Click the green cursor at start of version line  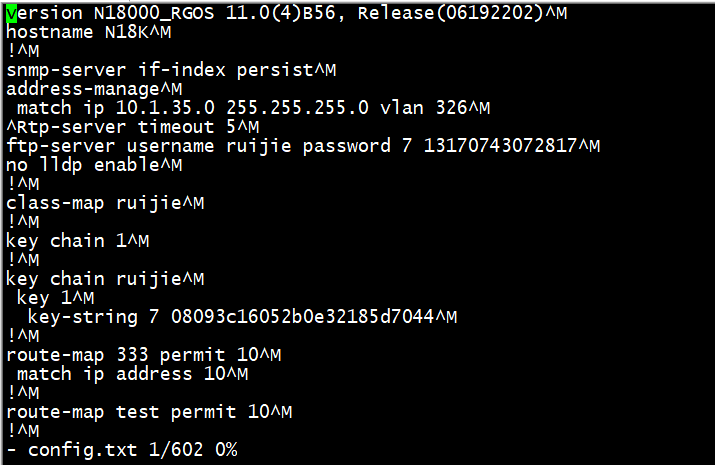11,13
